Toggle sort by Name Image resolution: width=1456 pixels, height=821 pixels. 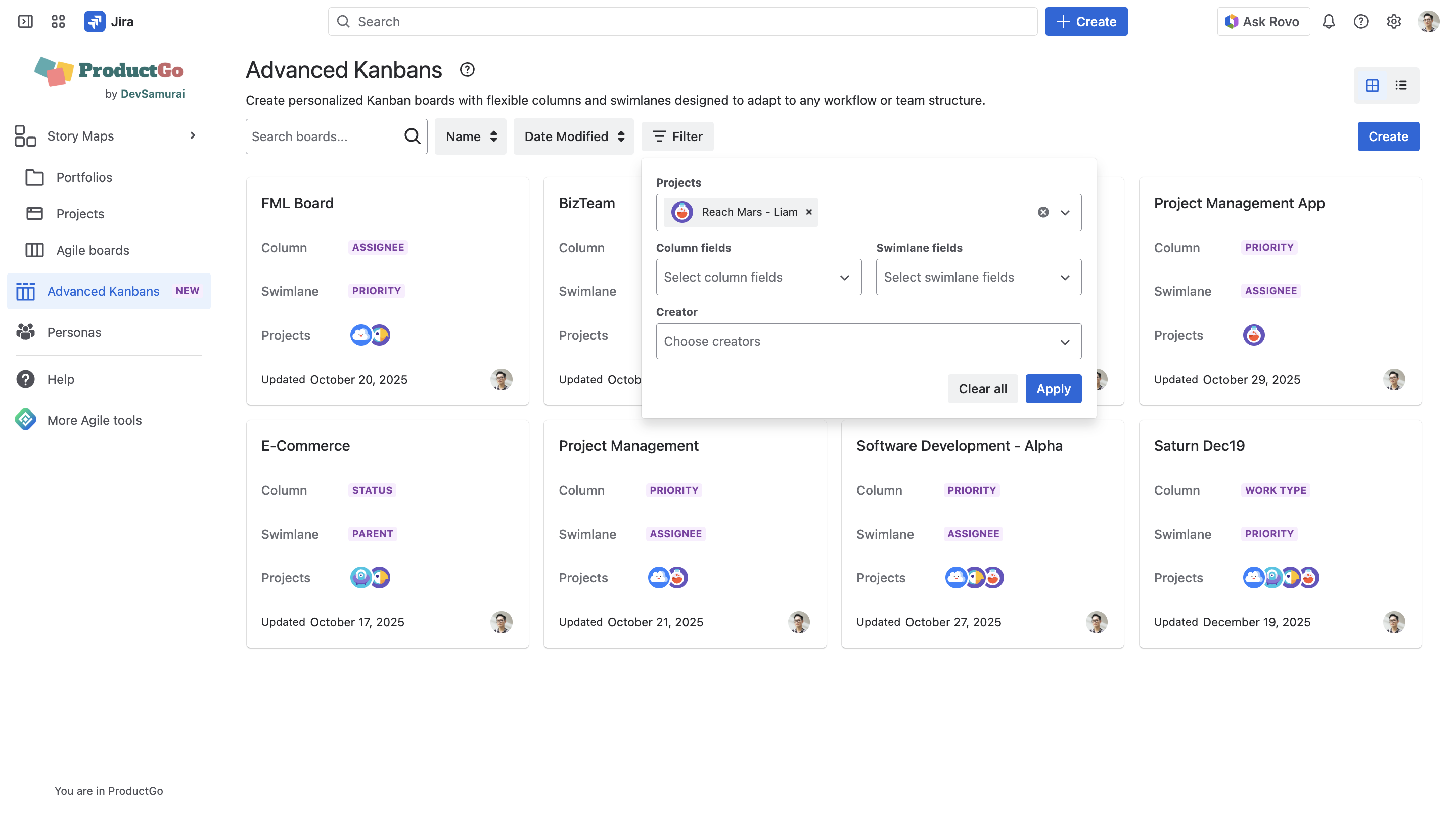[x=471, y=136]
